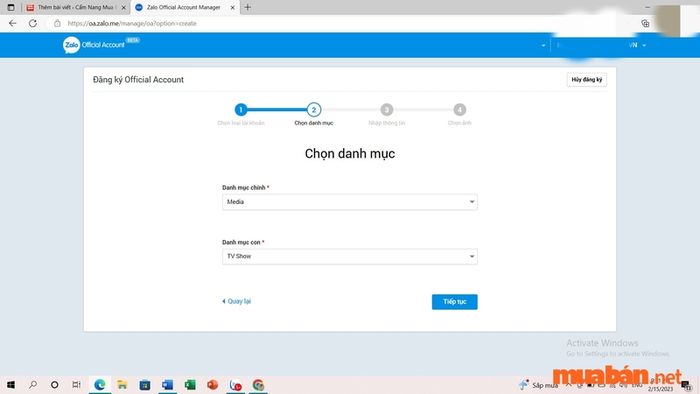Image resolution: width=700 pixels, height=394 pixels.
Task: Click step 2 Chọn danh mục circle
Action: coord(314,109)
